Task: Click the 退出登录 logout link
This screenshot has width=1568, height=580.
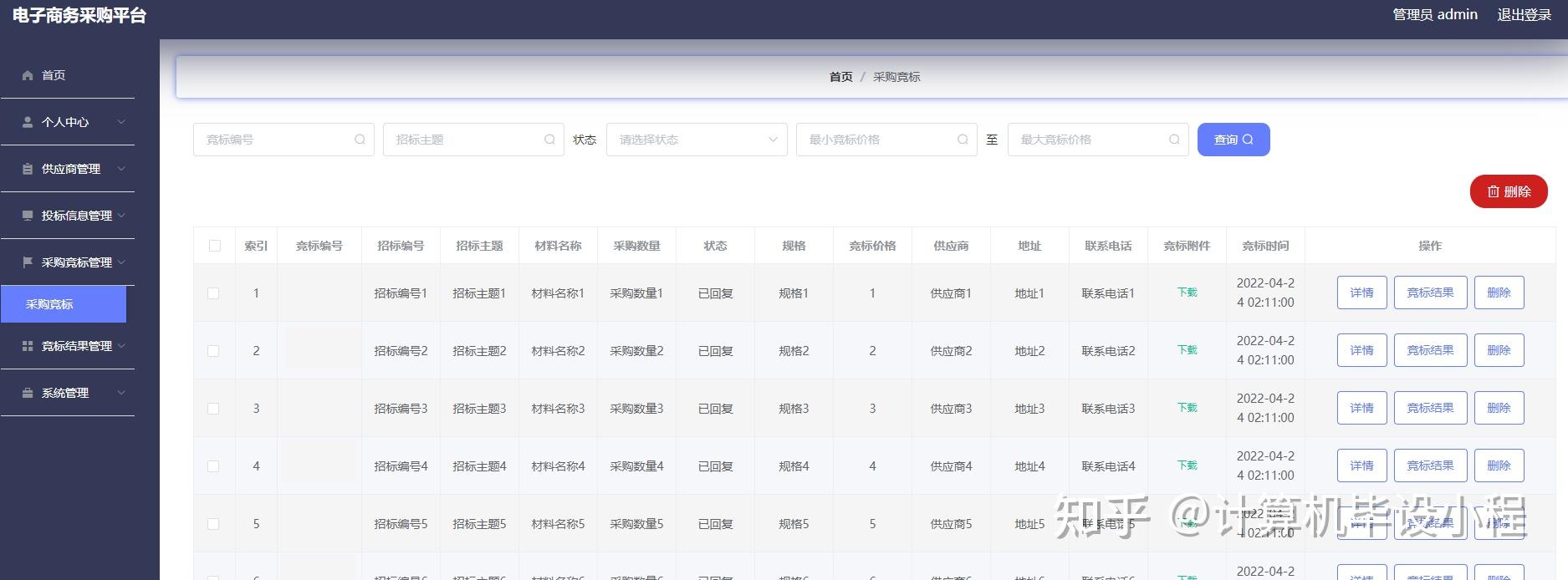Action: click(x=1524, y=15)
